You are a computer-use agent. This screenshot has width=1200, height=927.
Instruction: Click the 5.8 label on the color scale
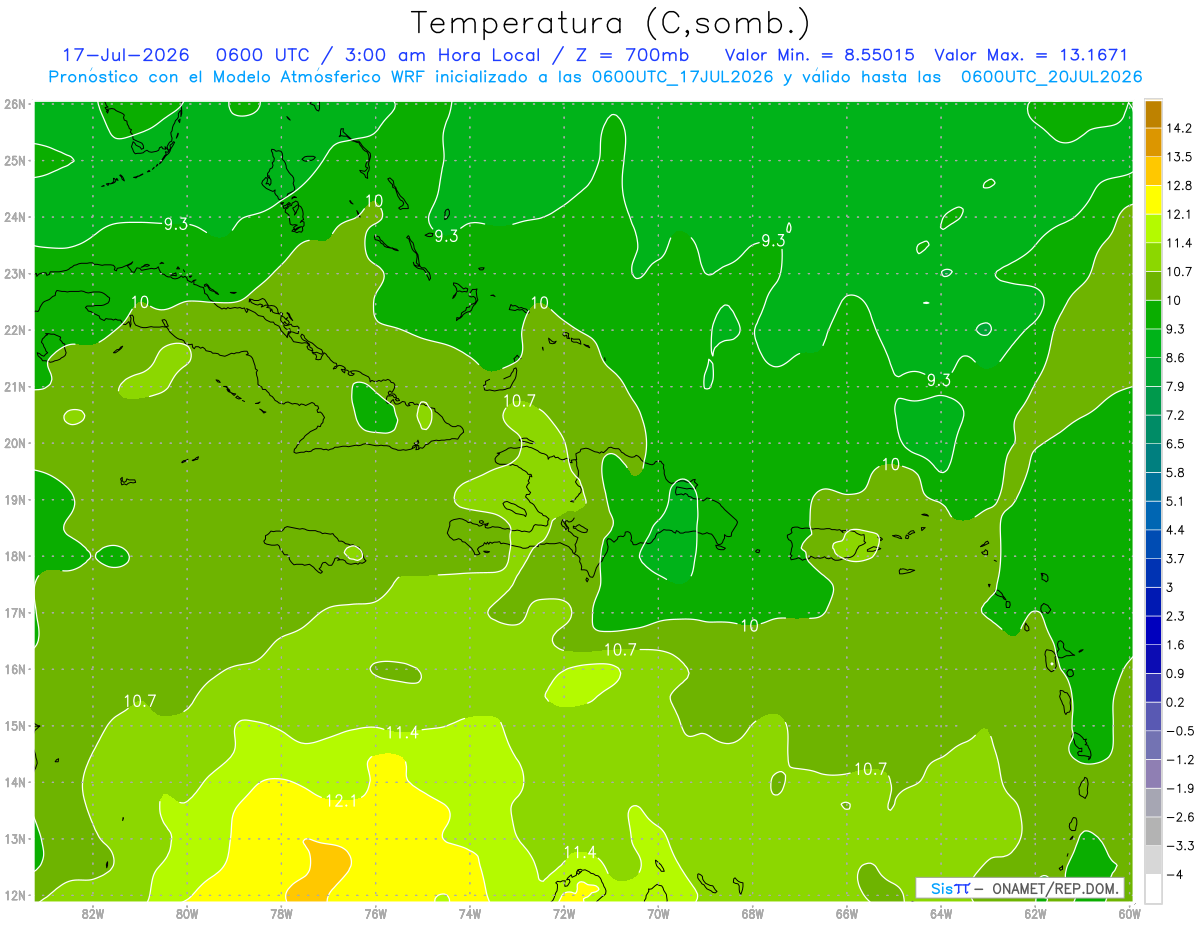1178,472
